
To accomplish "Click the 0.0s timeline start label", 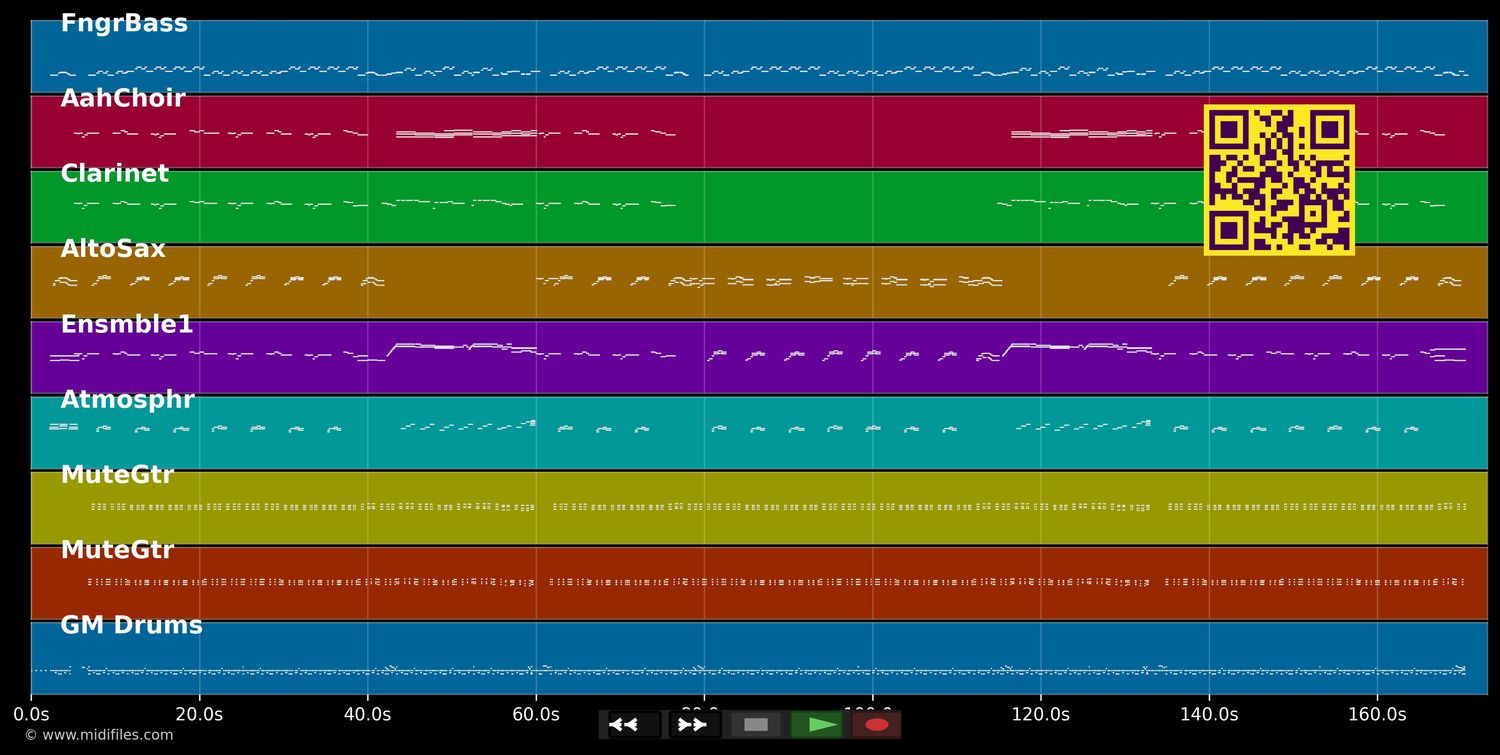I will 31,715.
